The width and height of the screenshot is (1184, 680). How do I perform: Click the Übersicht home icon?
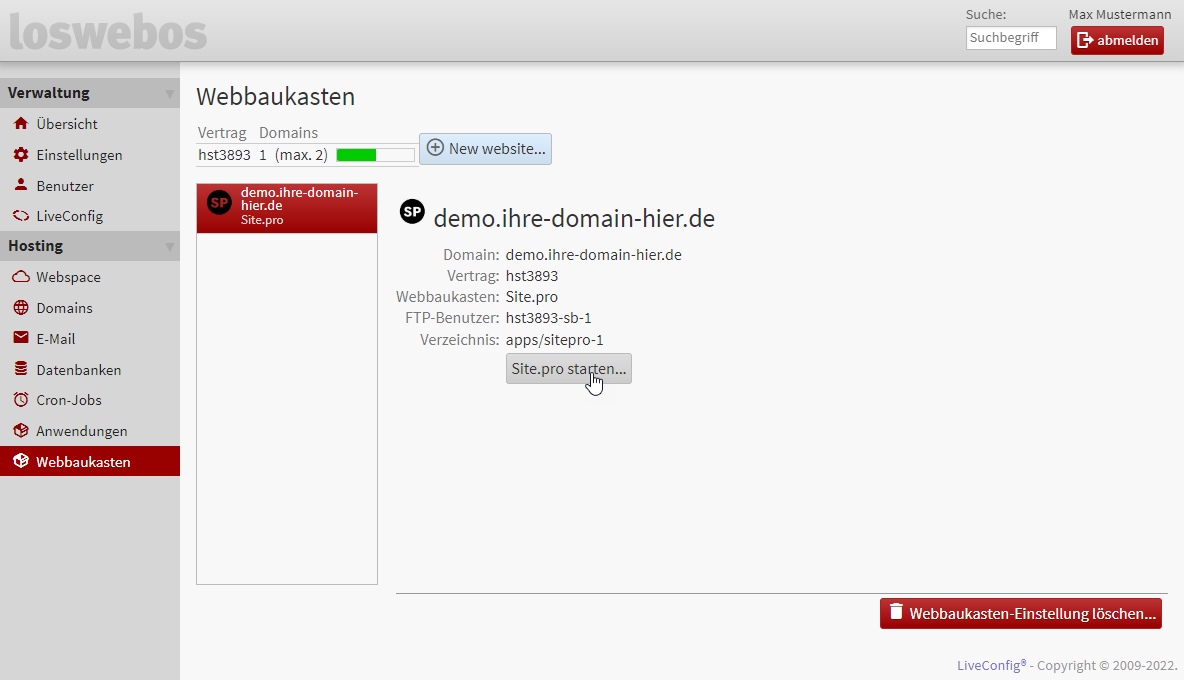click(20, 124)
